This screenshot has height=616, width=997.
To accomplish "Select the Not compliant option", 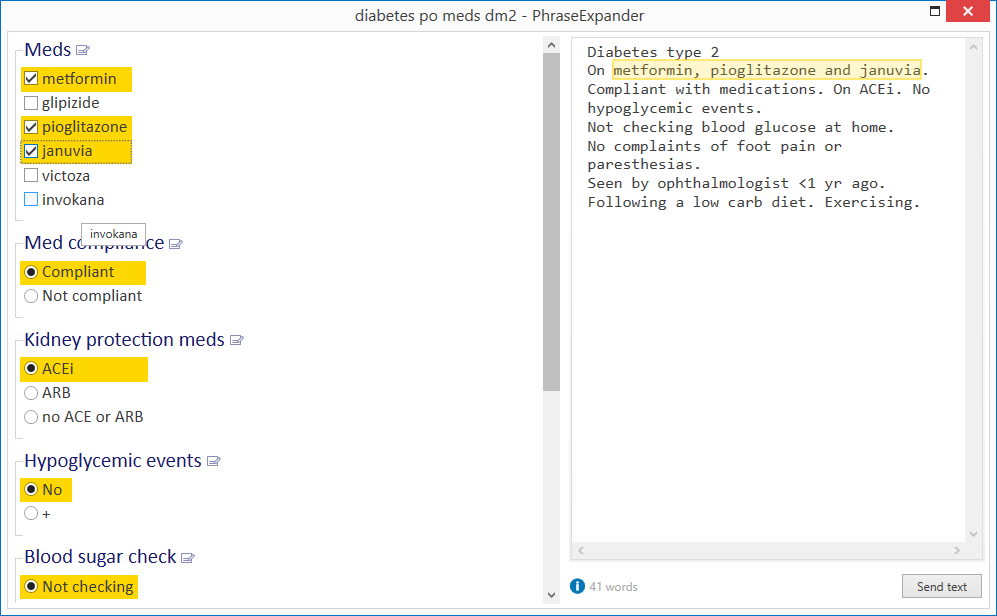I will 31,296.
